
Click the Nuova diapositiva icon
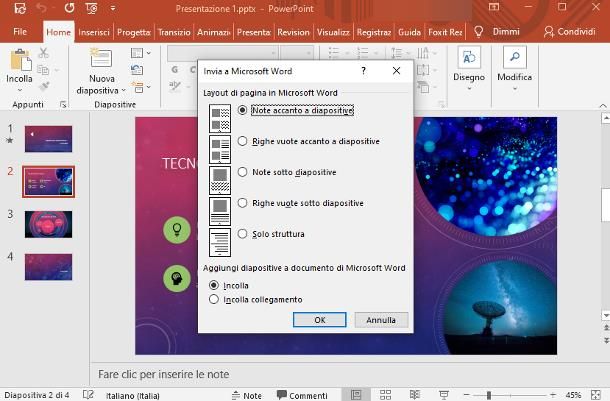(101, 58)
